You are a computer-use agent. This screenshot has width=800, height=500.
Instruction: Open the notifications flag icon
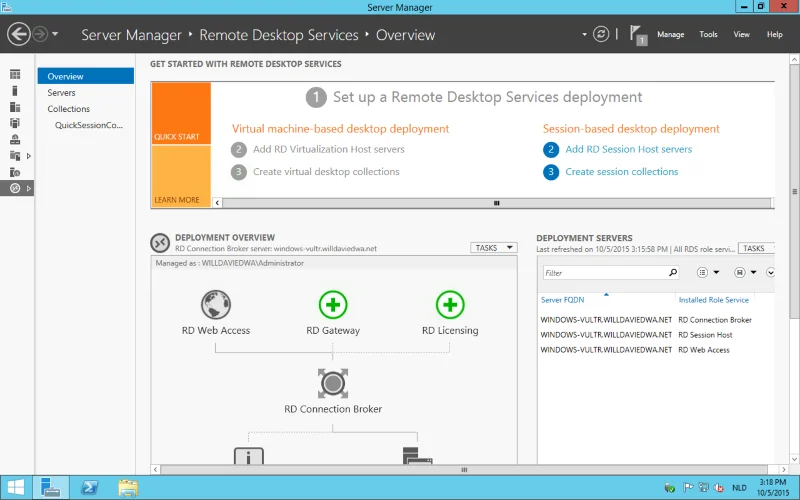pos(639,35)
